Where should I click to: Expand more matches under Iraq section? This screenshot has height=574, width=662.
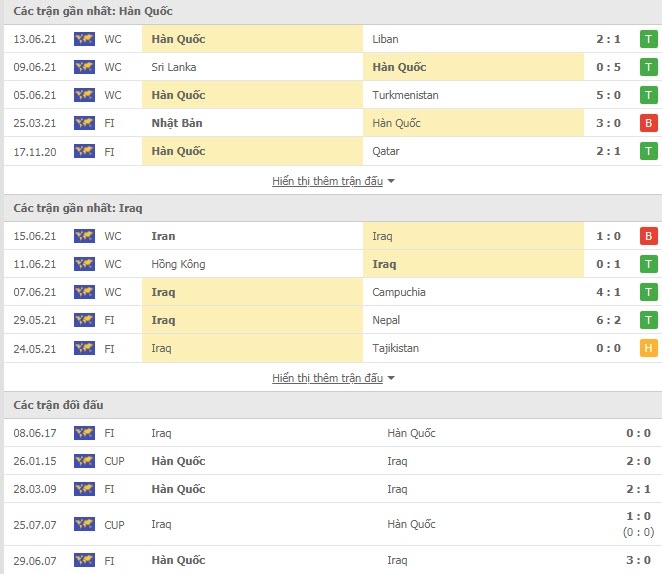click(328, 378)
